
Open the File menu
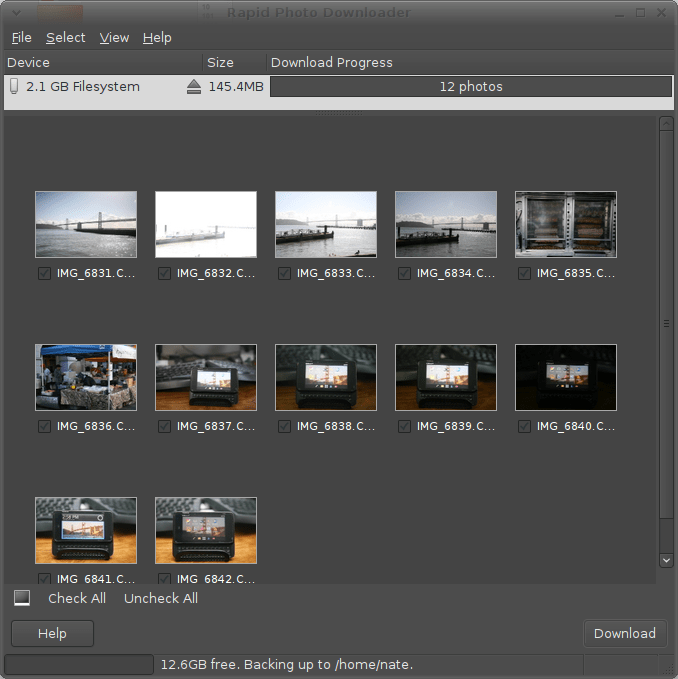point(22,38)
